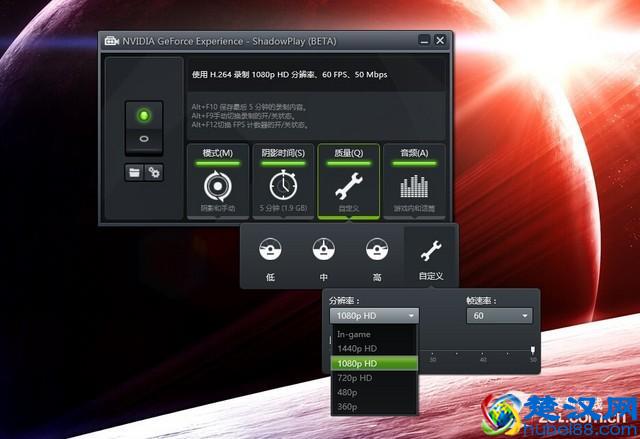Toggle the ShadowPlay main power switch
The height and width of the screenshot is (439, 640).
point(143,128)
